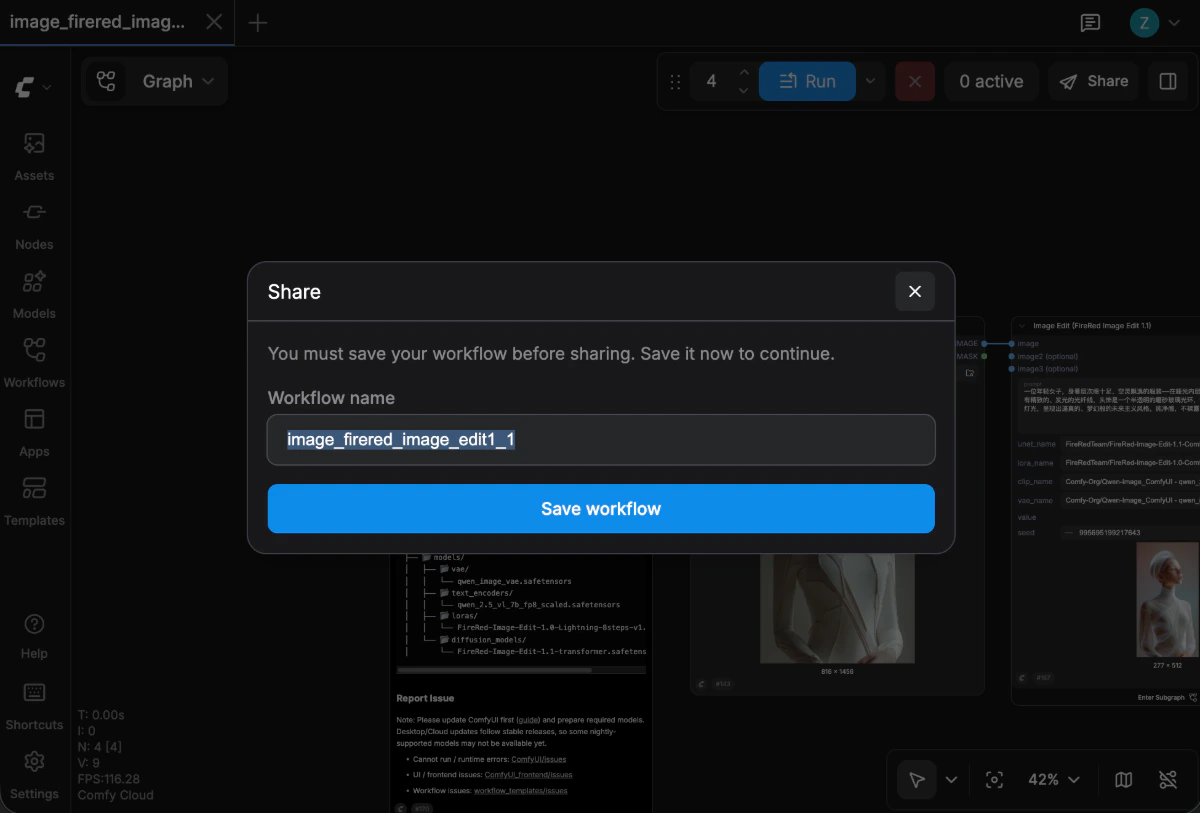The height and width of the screenshot is (813, 1200).
Task: Browse workflow Templates
Action: pos(34,500)
